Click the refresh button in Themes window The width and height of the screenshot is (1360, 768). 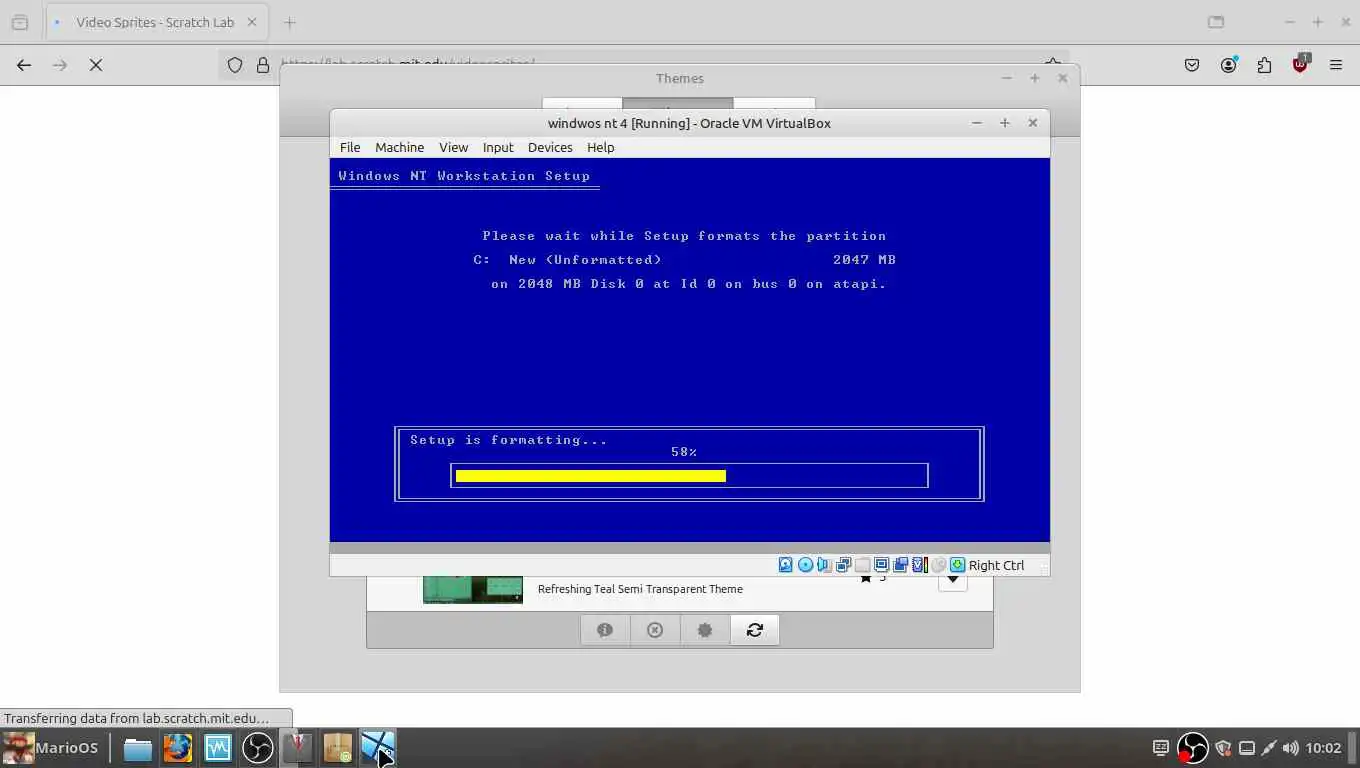coord(755,630)
